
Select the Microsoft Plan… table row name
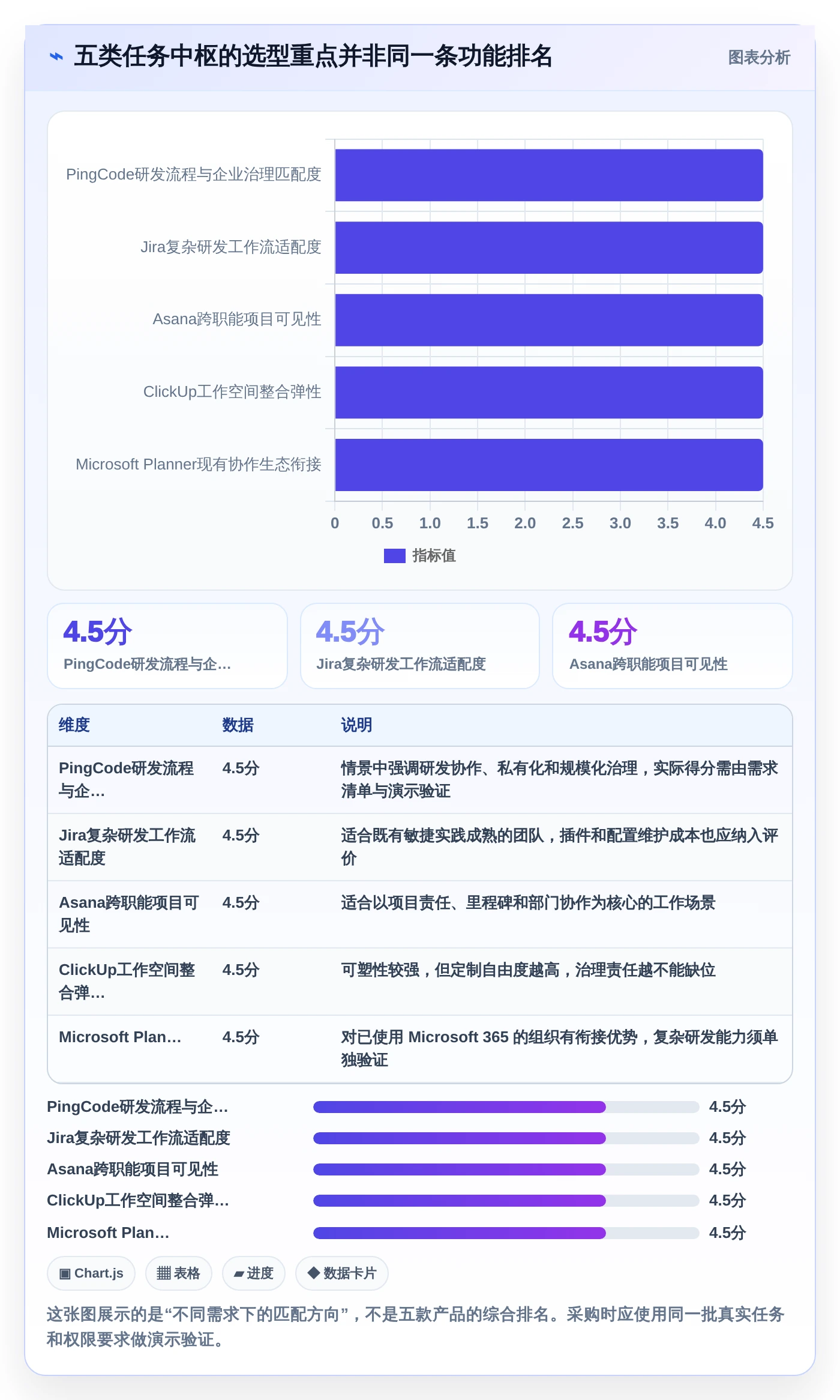tap(120, 1037)
